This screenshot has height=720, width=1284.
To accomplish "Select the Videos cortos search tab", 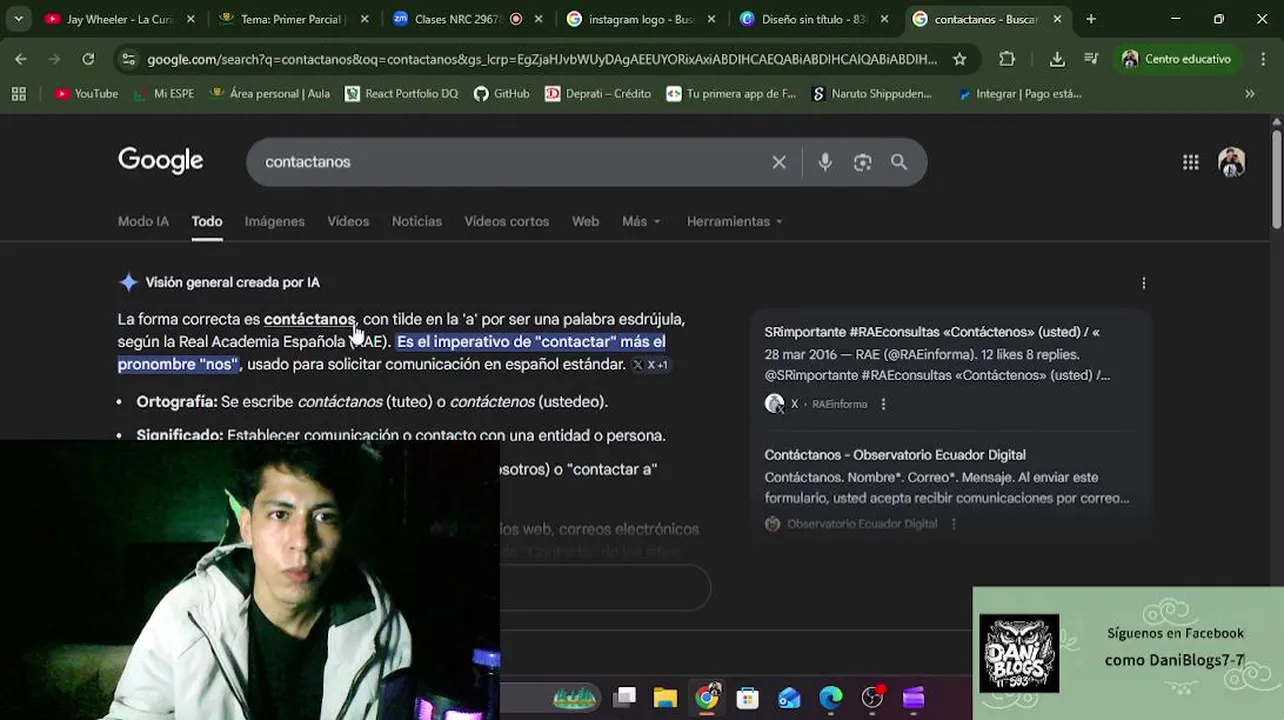I will [506, 221].
